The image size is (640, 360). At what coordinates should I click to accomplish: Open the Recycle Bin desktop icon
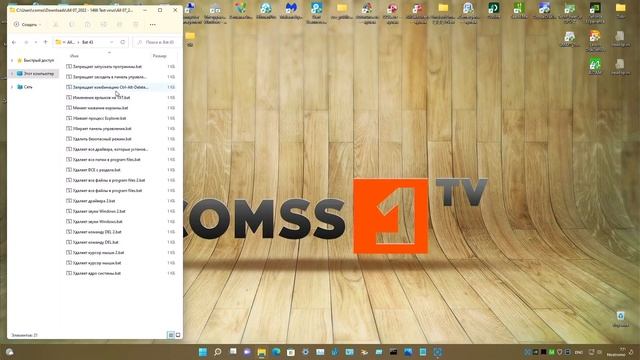click(620, 319)
